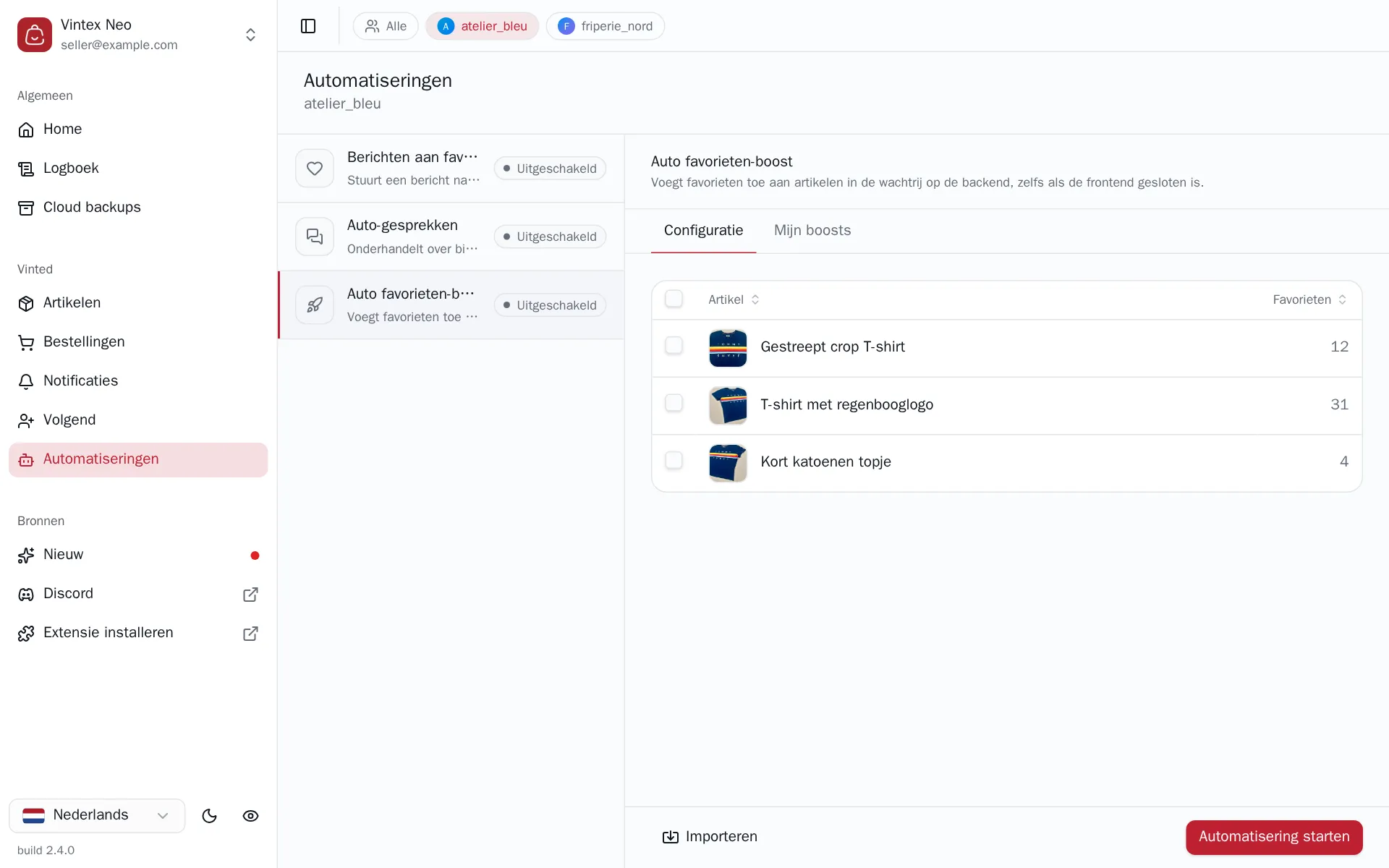The image size is (1389, 868).
Task: Open the Logboek page
Action: 138,168
